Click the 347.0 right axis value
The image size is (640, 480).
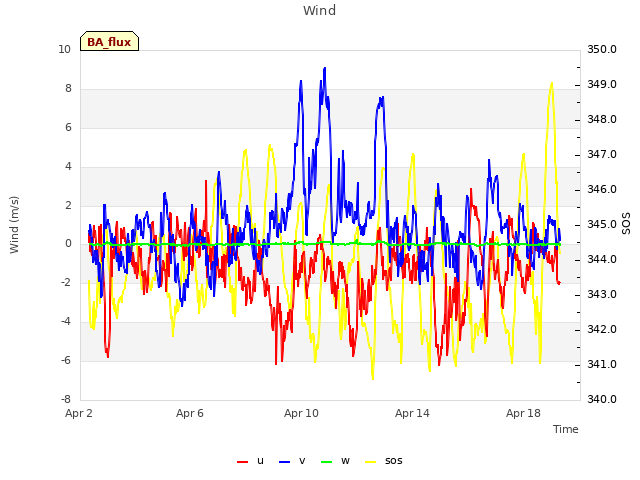tap(602, 154)
